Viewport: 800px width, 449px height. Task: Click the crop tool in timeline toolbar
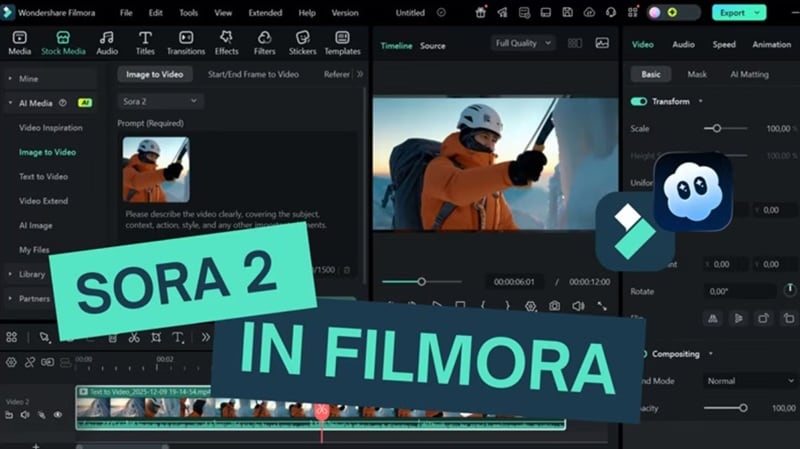point(156,337)
